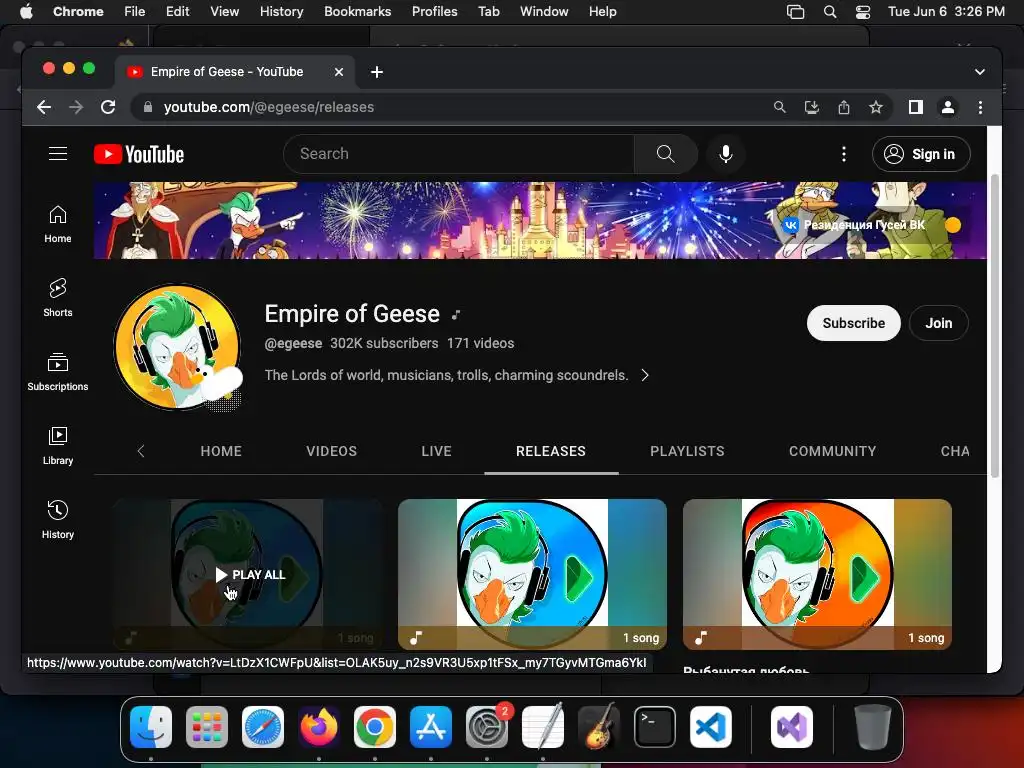Select the RELEASES channel tab
The width and height of the screenshot is (1024, 768).
tap(551, 451)
